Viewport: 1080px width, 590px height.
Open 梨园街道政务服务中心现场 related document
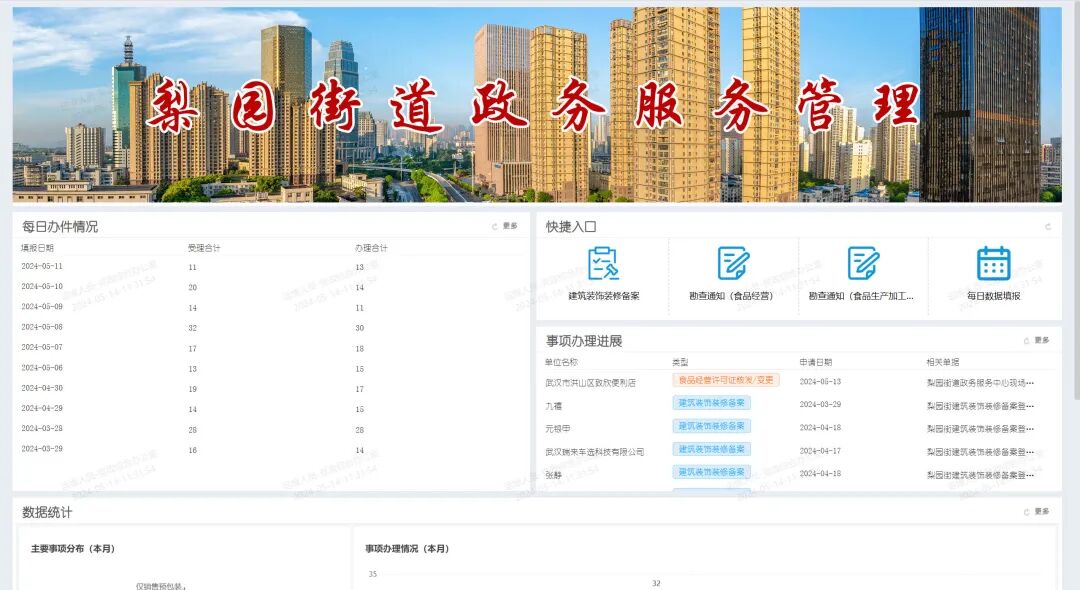tap(980, 383)
